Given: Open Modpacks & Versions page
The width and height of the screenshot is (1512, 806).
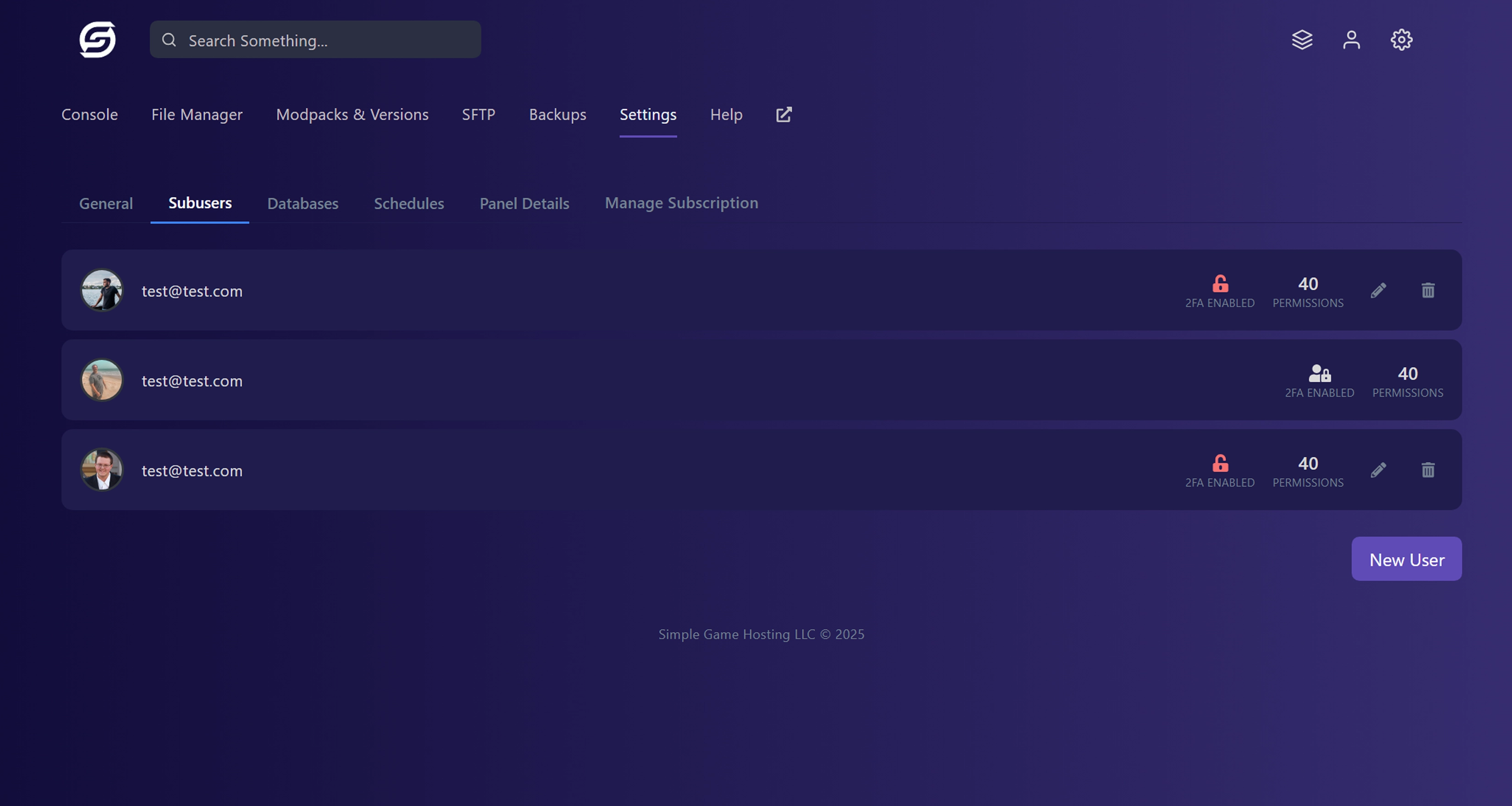Looking at the screenshot, I should click(351, 114).
